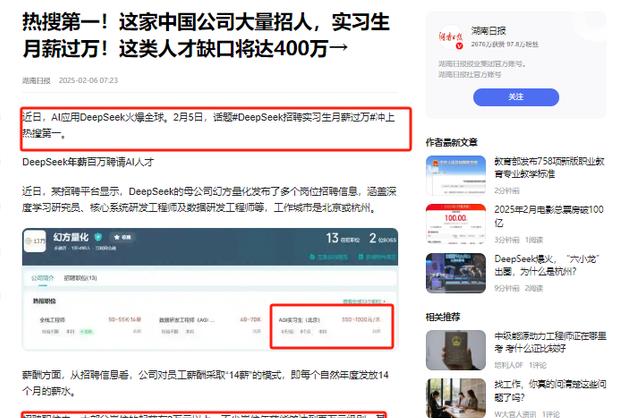Screen dimensions: 636x418
Task: Open the 湖南日报 account name in the author card
Action: coord(488,31)
